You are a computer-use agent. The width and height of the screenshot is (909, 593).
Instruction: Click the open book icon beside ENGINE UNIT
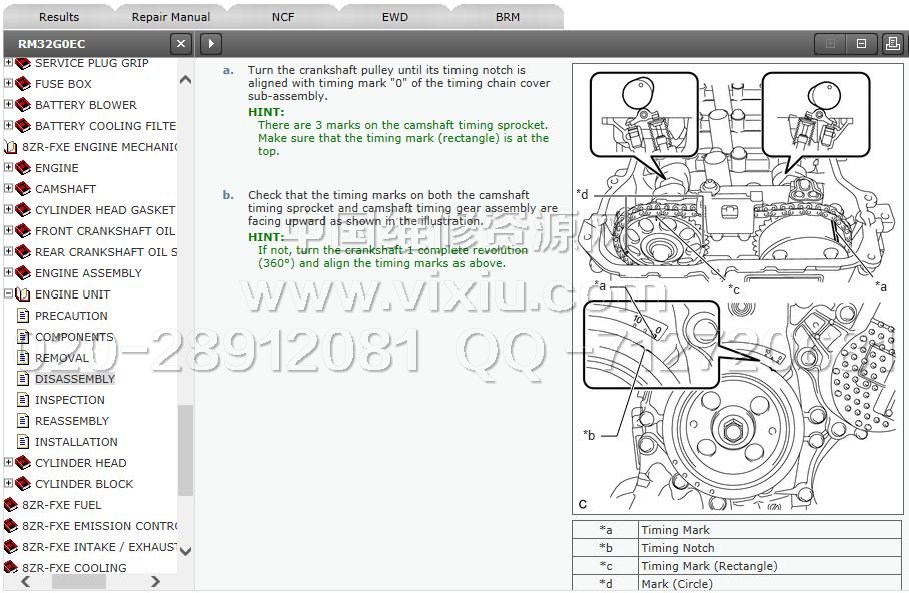coord(23,295)
